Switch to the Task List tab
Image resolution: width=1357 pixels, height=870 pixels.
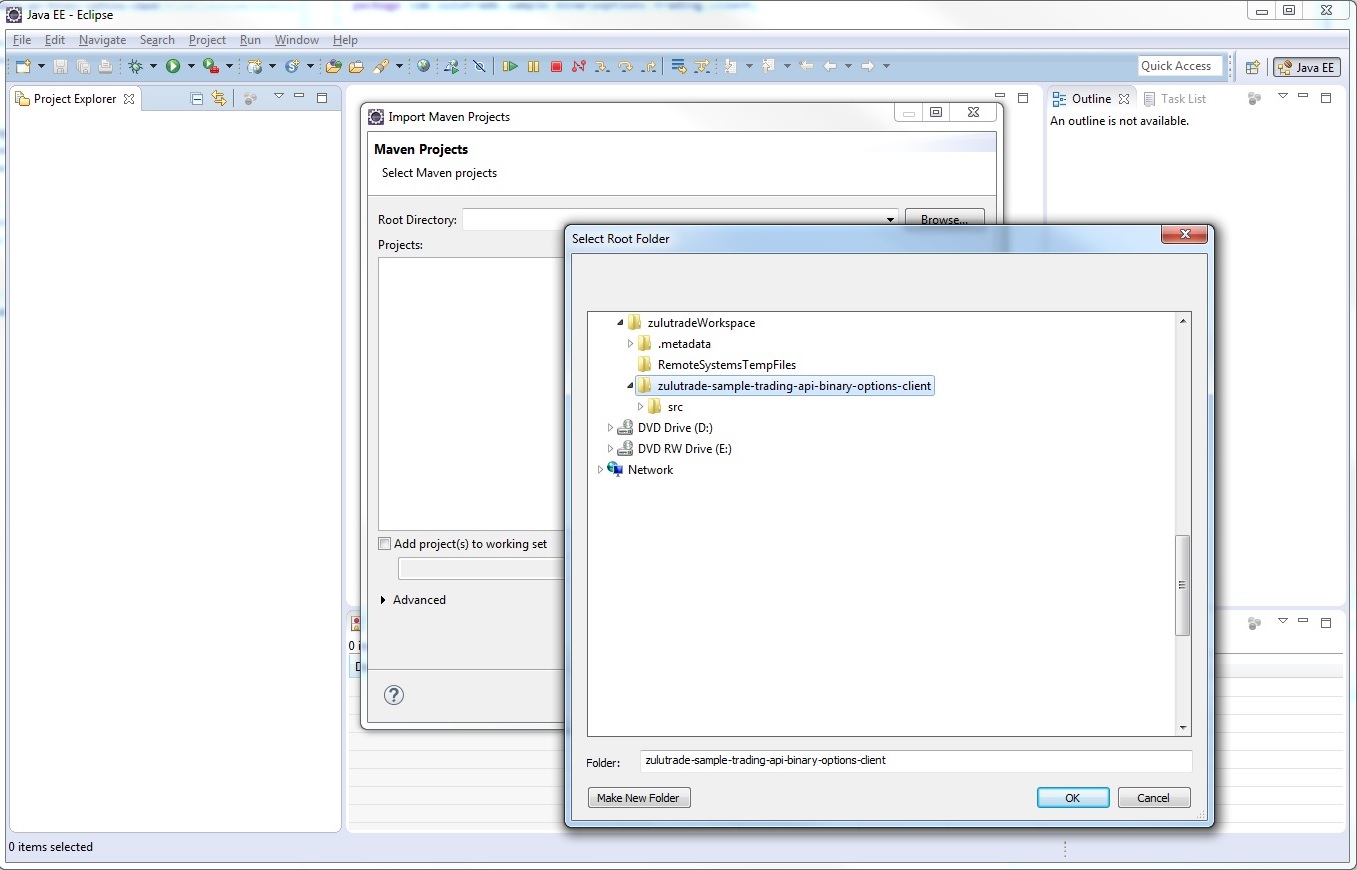[1183, 99]
